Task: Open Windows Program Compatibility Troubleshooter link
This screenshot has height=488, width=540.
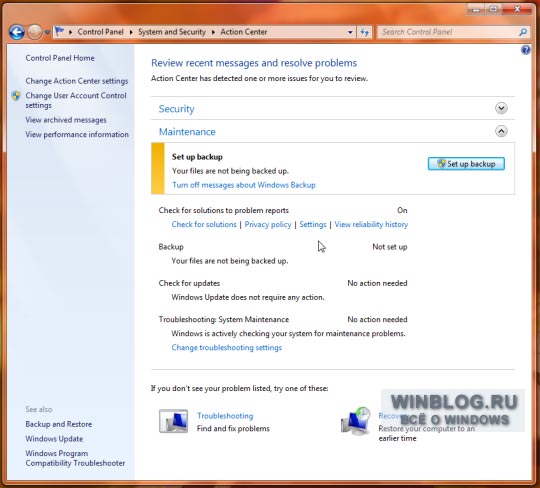Action: pos(75,458)
